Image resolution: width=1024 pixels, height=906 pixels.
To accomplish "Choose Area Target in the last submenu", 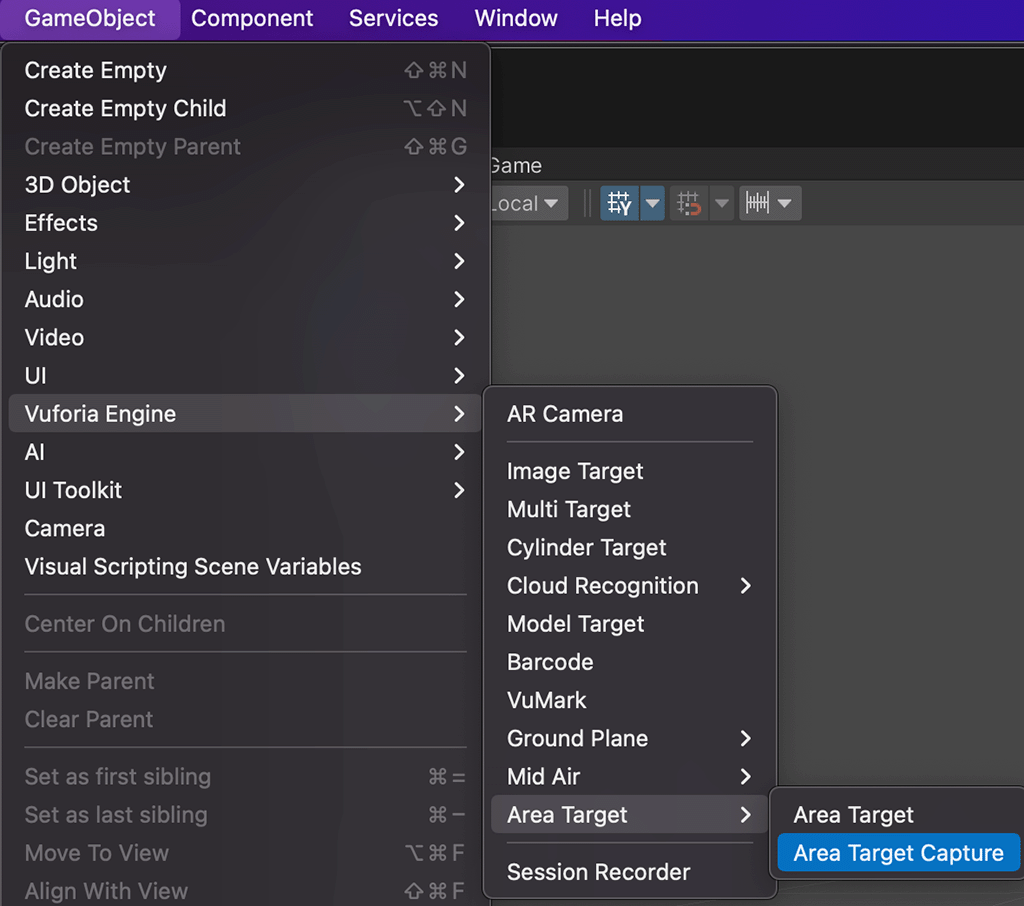I will [x=899, y=815].
